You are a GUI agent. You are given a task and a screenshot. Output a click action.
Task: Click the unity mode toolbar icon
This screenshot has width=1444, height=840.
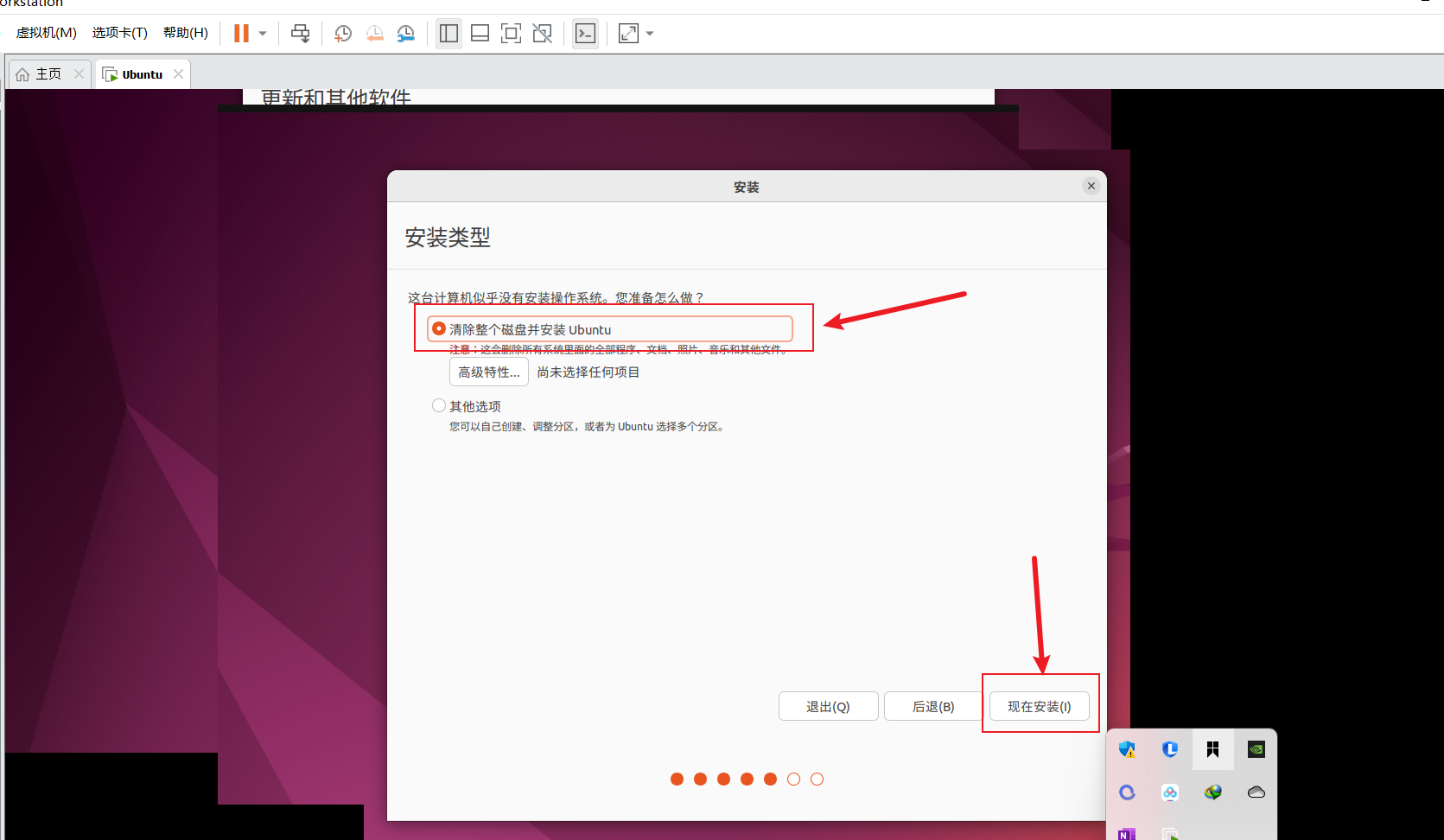click(542, 34)
